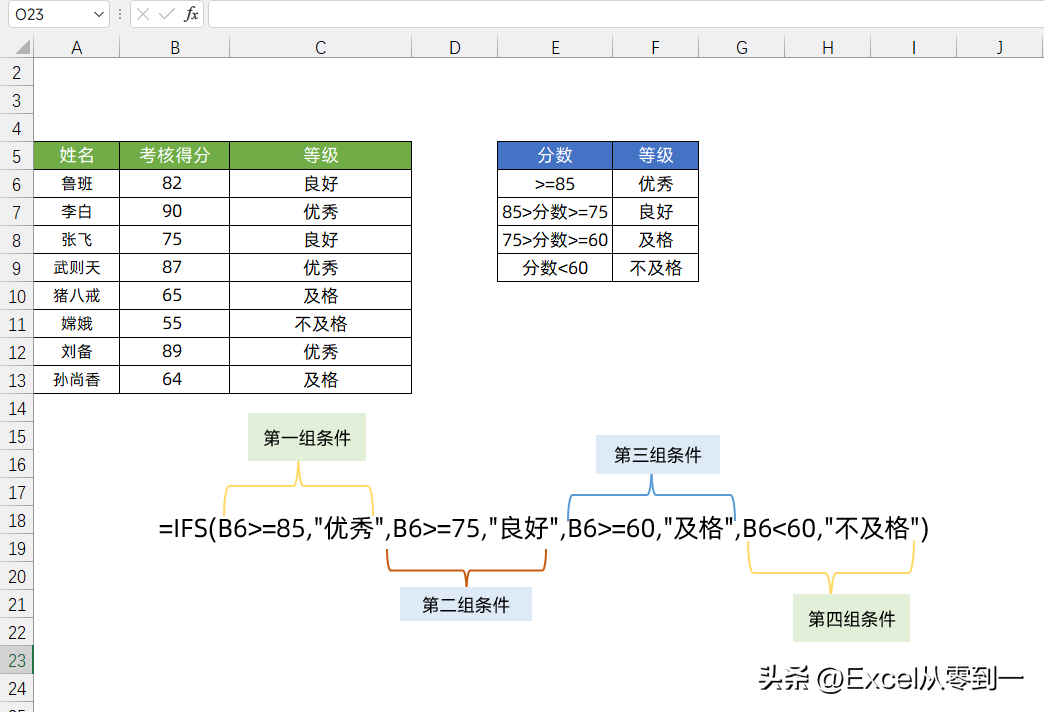Viewport: 1044px width, 712px height.
Task: Select the cell containing 鲁班
Action: (77, 183)
